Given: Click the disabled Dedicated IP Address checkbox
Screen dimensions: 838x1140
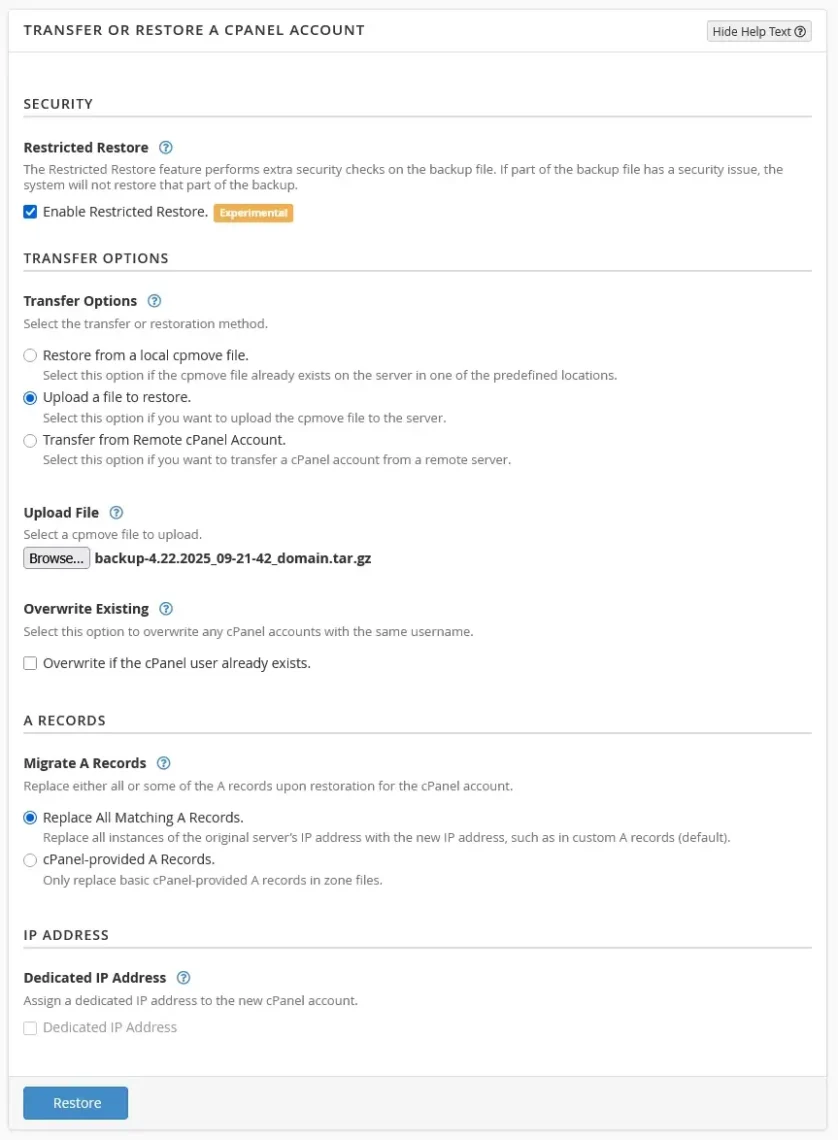Looking at the screenshot, I should pos(30,1027).
